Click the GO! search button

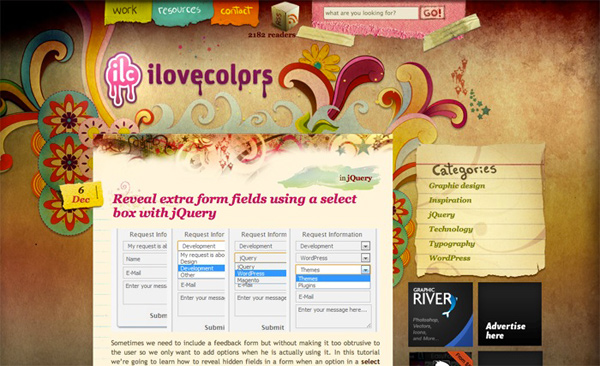432,13
